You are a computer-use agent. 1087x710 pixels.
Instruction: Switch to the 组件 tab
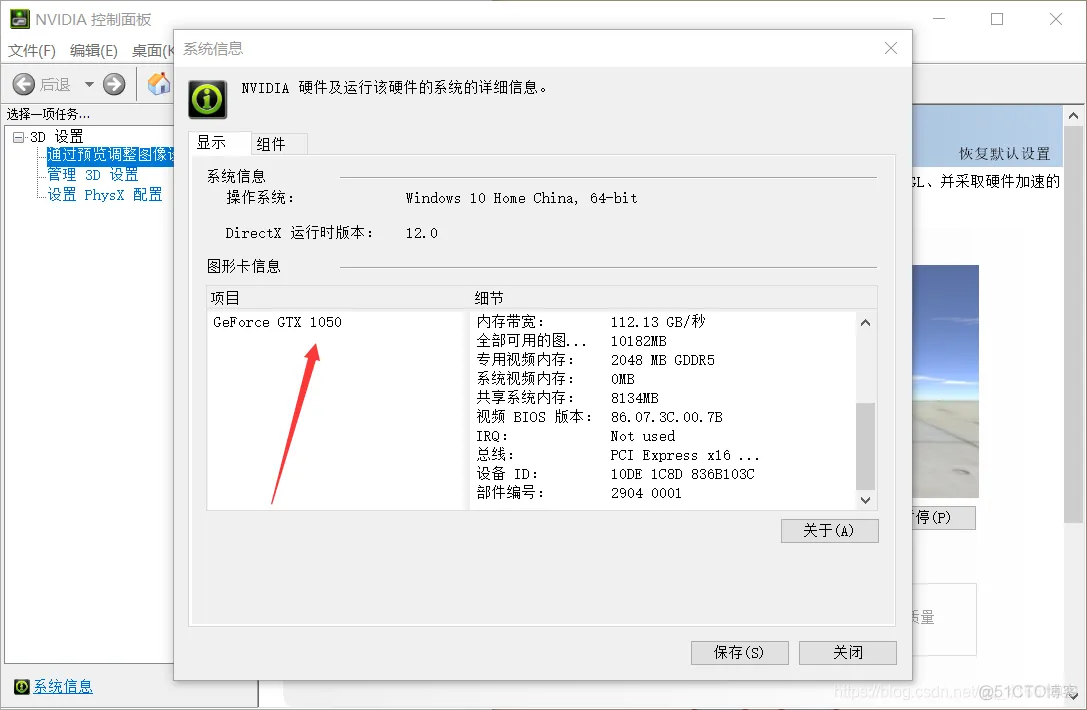(279, 144)
